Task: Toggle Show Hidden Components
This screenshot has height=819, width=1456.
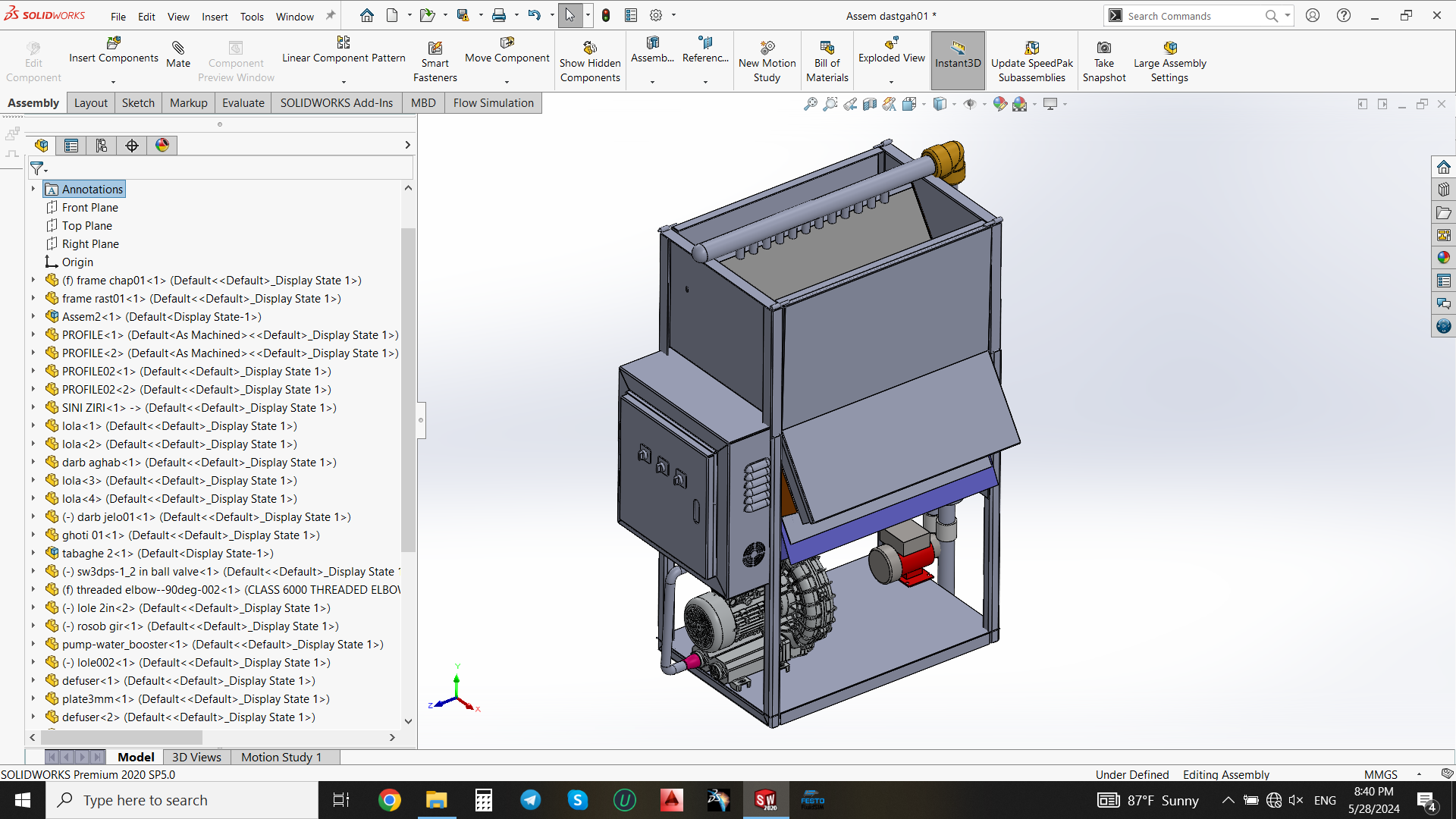Action: pos(590,62)
